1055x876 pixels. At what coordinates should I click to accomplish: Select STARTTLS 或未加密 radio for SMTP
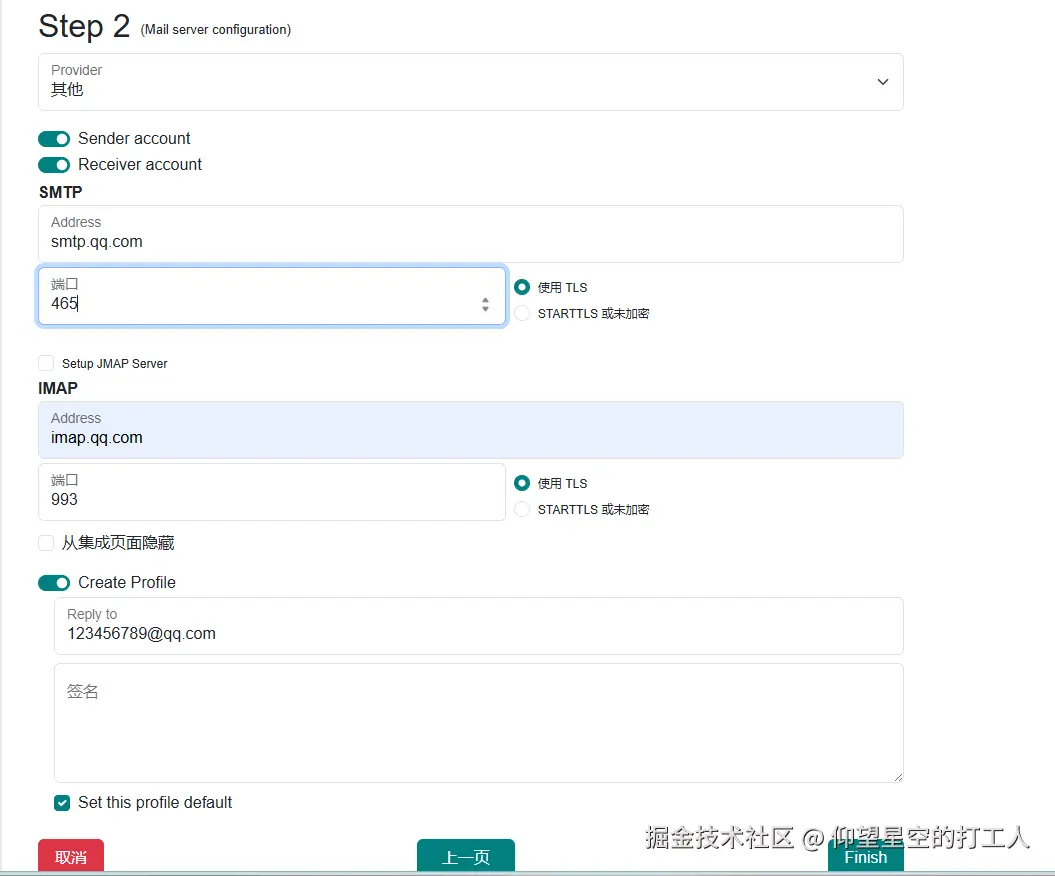521,314
